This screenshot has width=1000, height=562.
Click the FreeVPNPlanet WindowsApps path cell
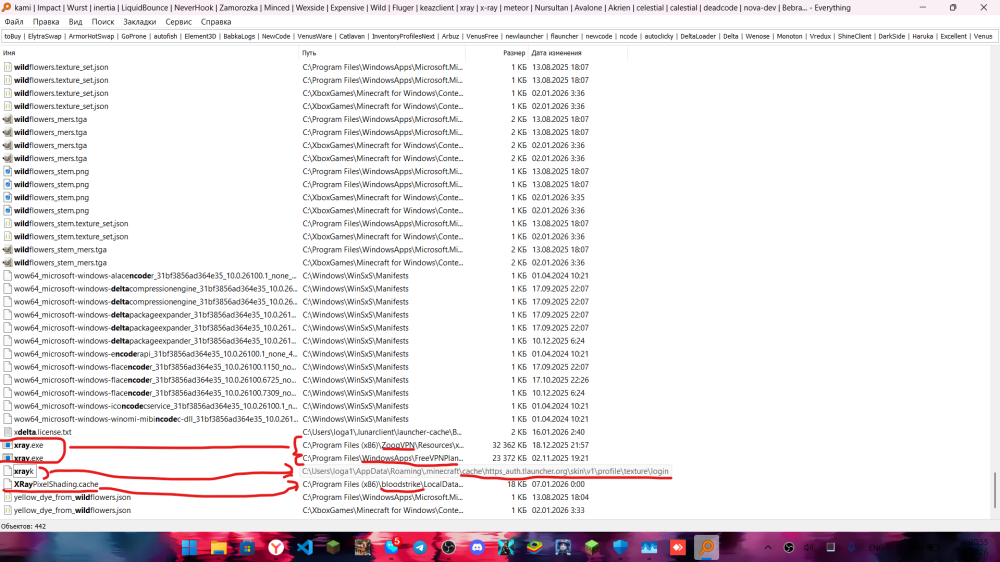383,458
